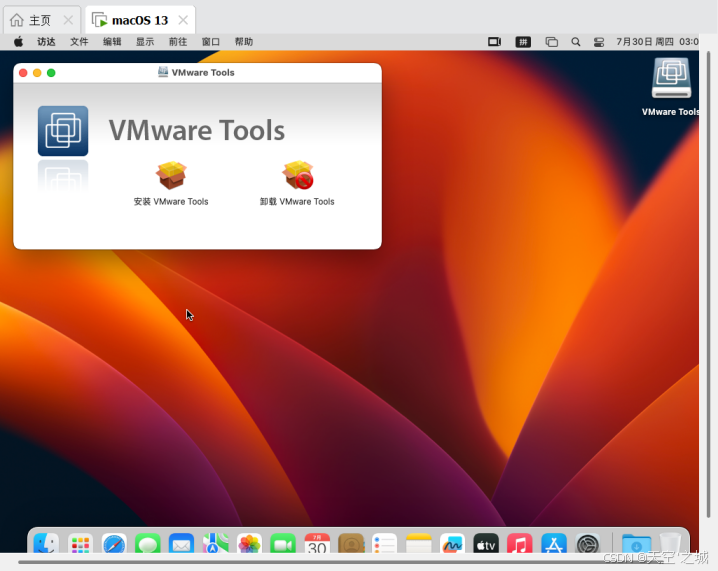This screenshot has width=718, height=571.
Task: Open the 文件 menu
Action: click(79, 42)
